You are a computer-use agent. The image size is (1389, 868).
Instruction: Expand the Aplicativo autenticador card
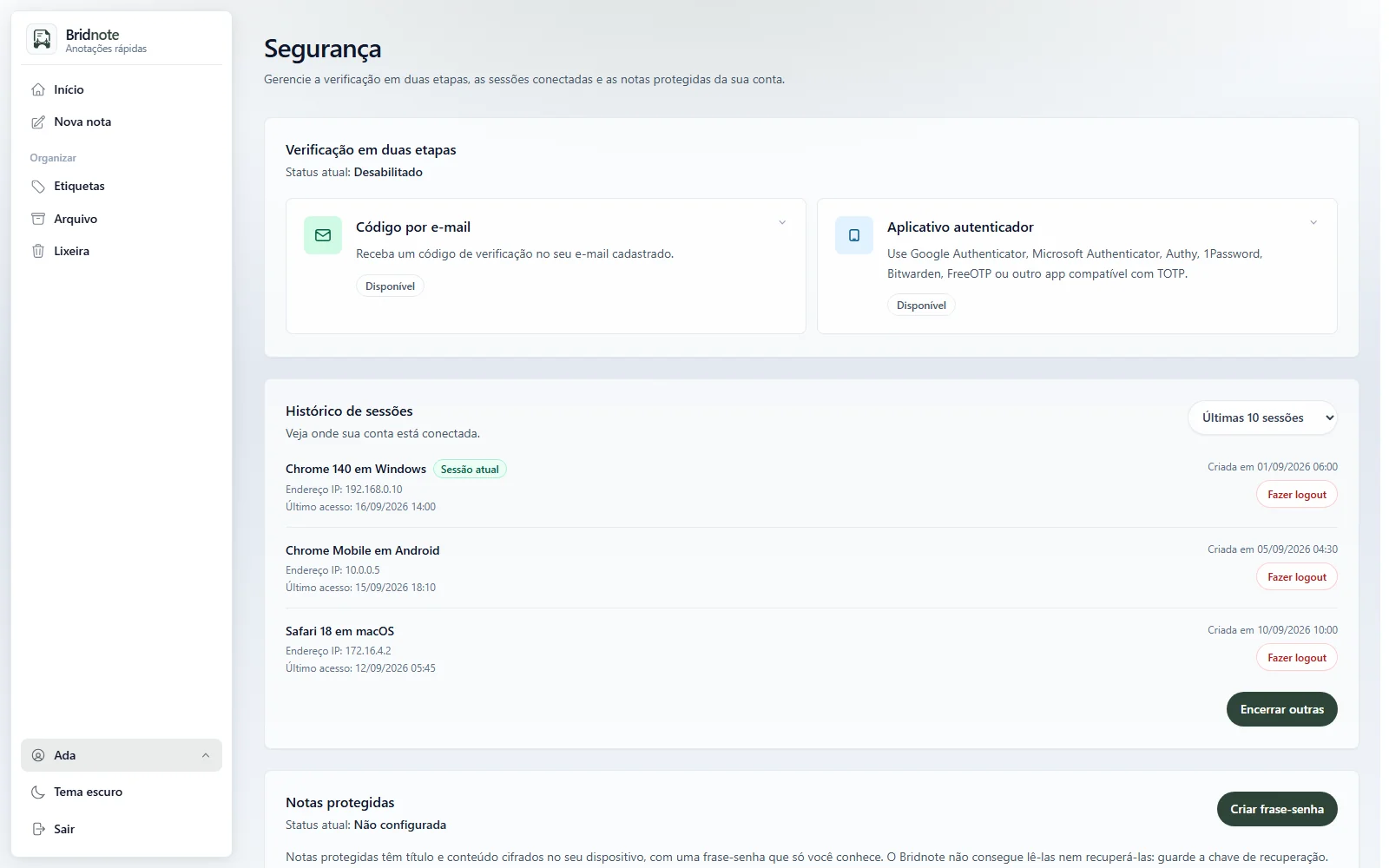[1313, 223]
